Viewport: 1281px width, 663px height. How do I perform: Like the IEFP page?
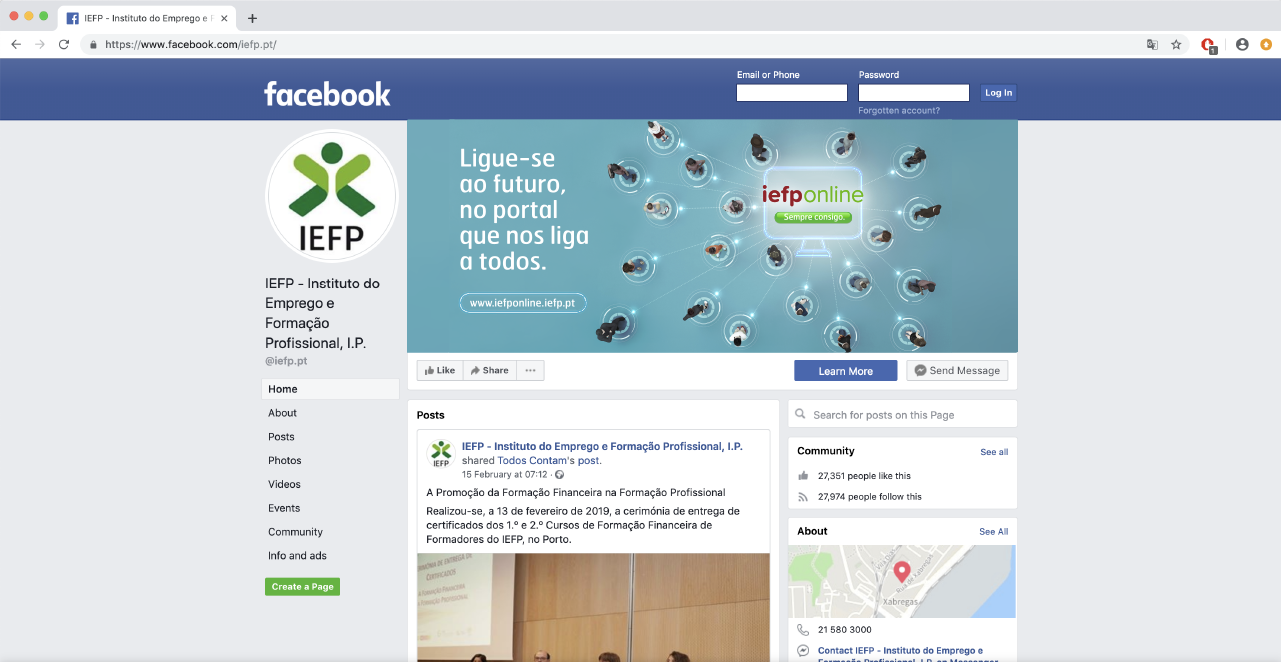coord(439,370)
